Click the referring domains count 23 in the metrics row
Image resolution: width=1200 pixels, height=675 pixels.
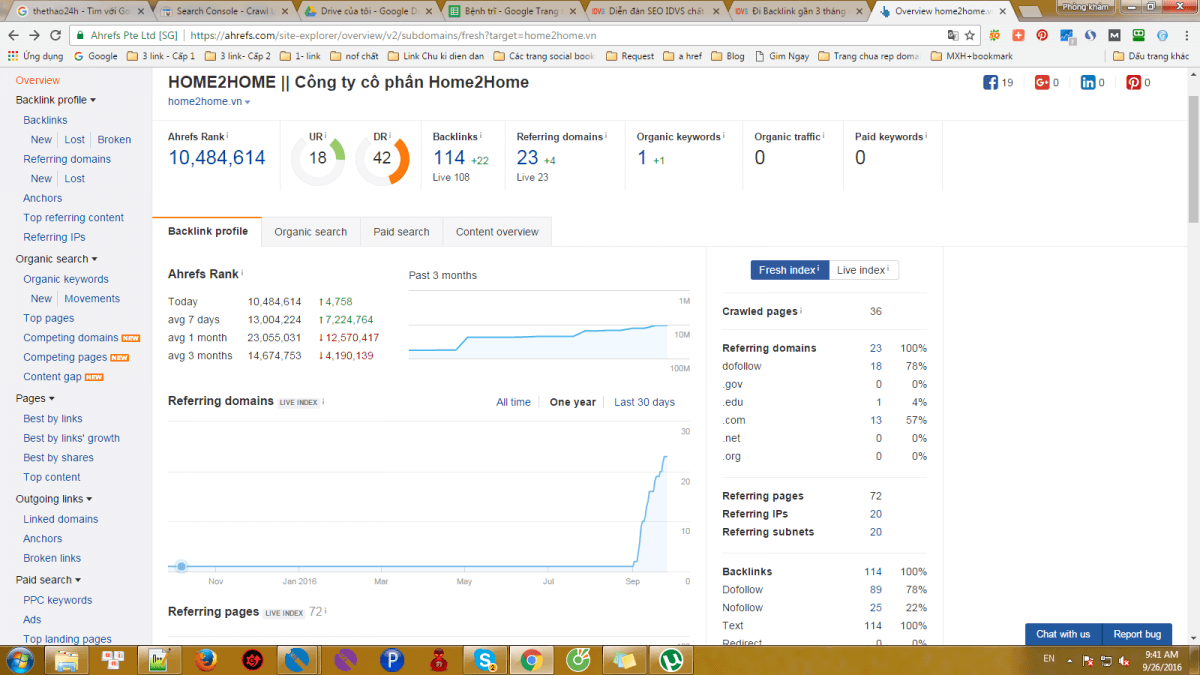pos(528,158)
